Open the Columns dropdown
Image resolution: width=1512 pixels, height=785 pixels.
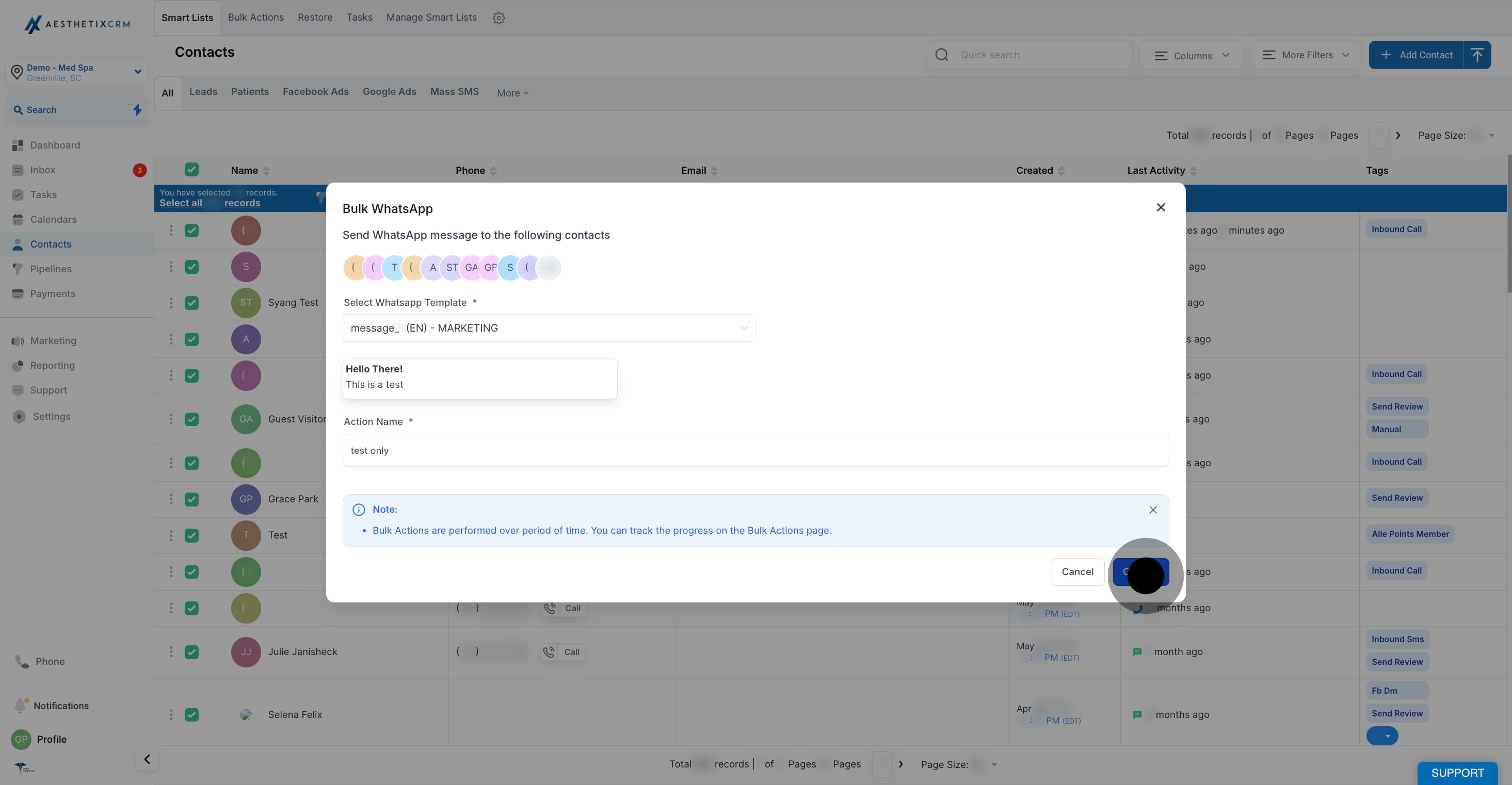pos(1191,56)
